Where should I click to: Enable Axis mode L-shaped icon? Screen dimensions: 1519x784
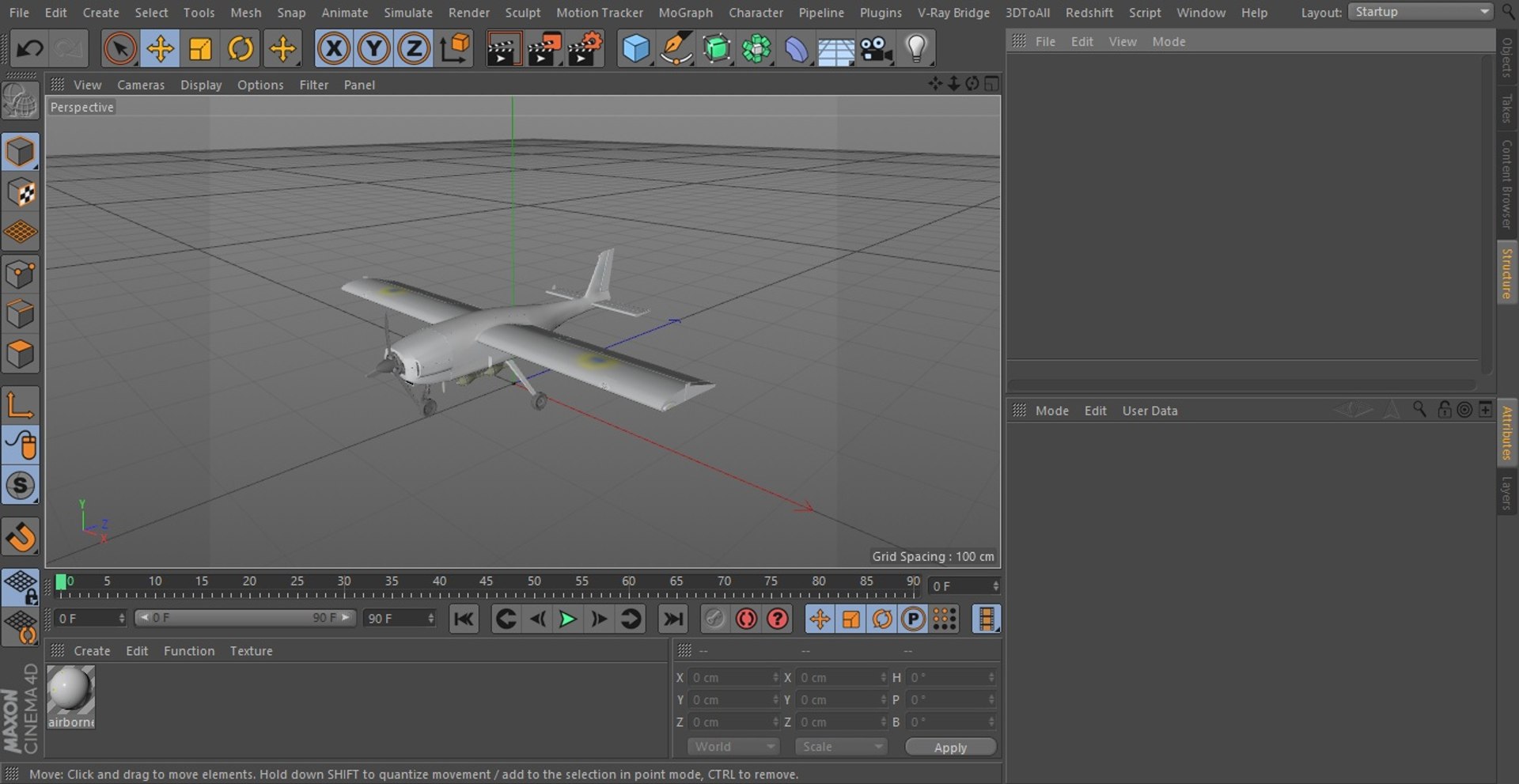pyautogui.click(x=21, y=405)
